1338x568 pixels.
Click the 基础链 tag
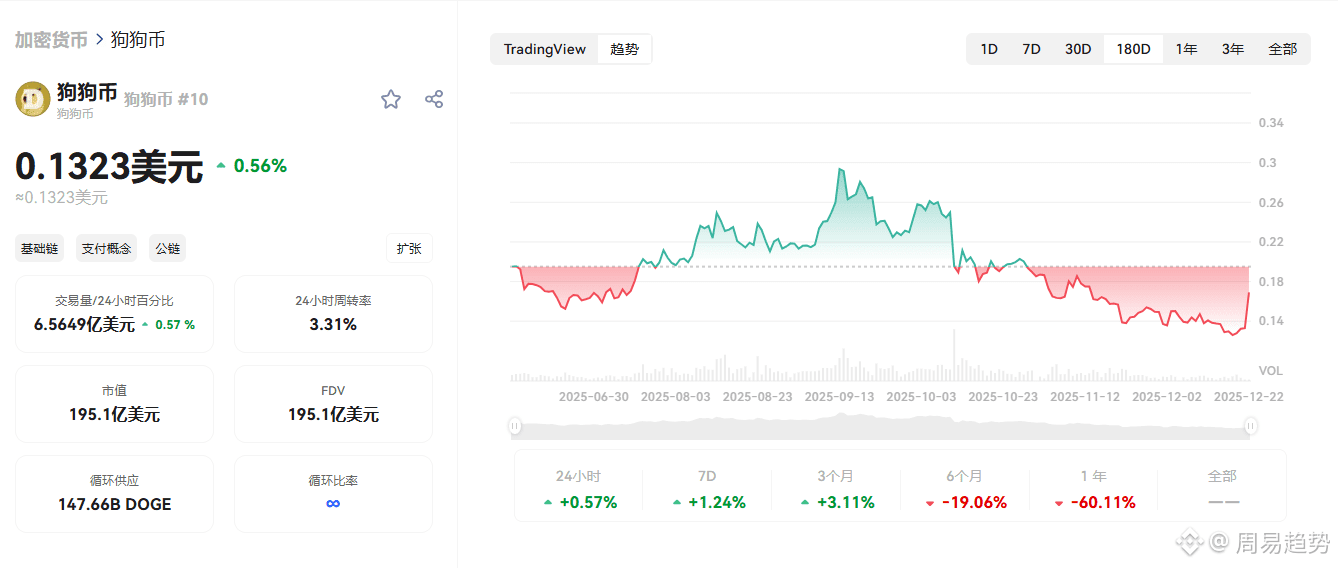(41, 248)
